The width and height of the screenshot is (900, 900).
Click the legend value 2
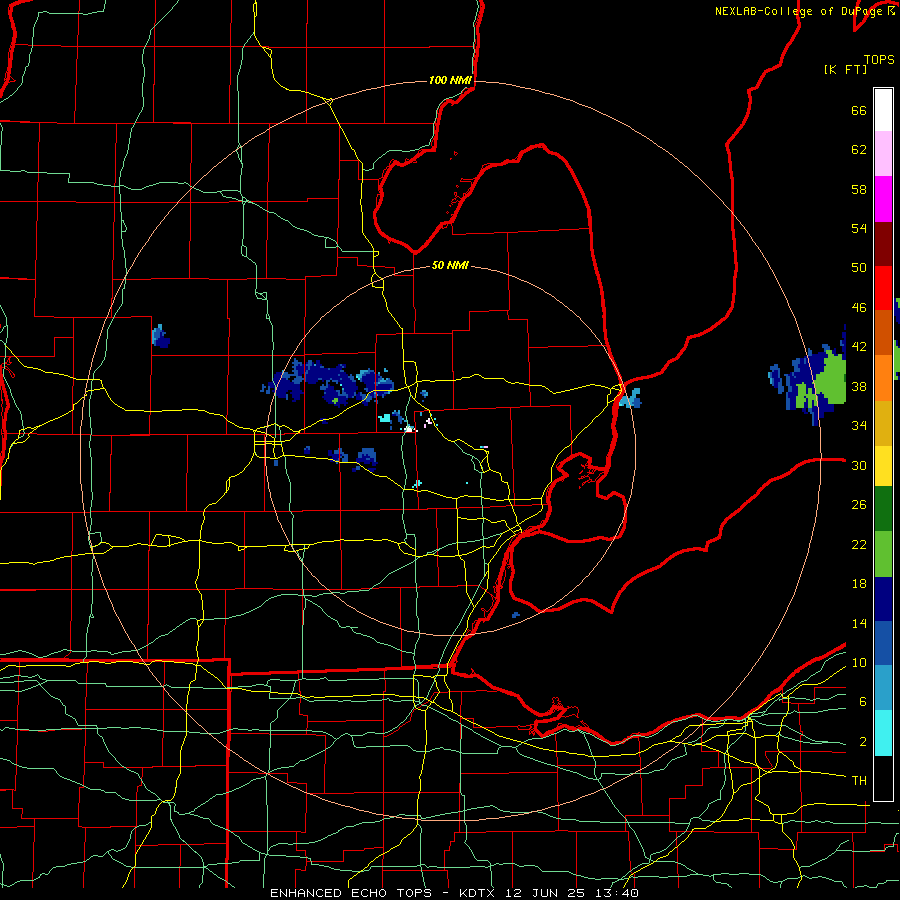863,742
